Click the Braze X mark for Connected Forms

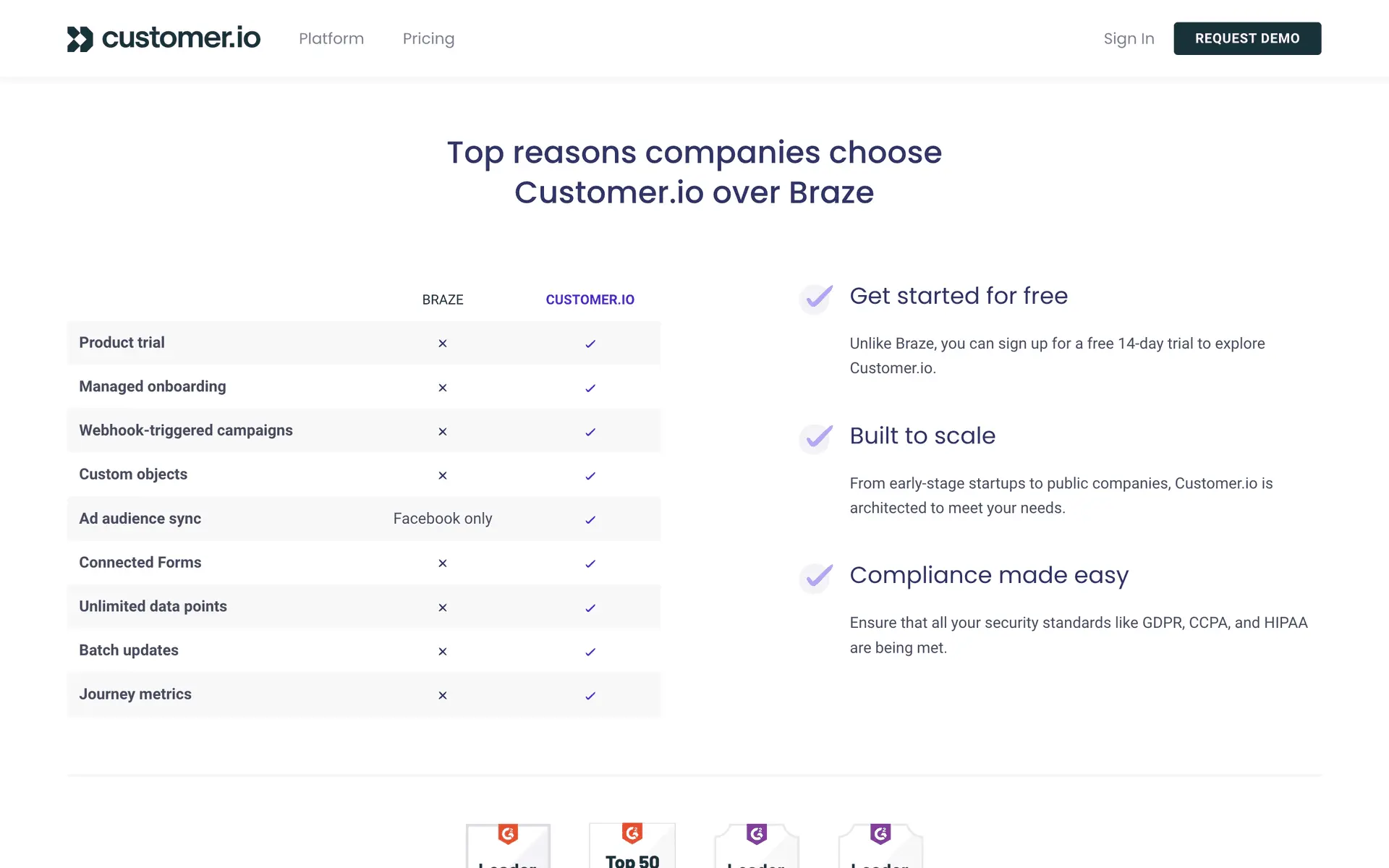point(443,563)
